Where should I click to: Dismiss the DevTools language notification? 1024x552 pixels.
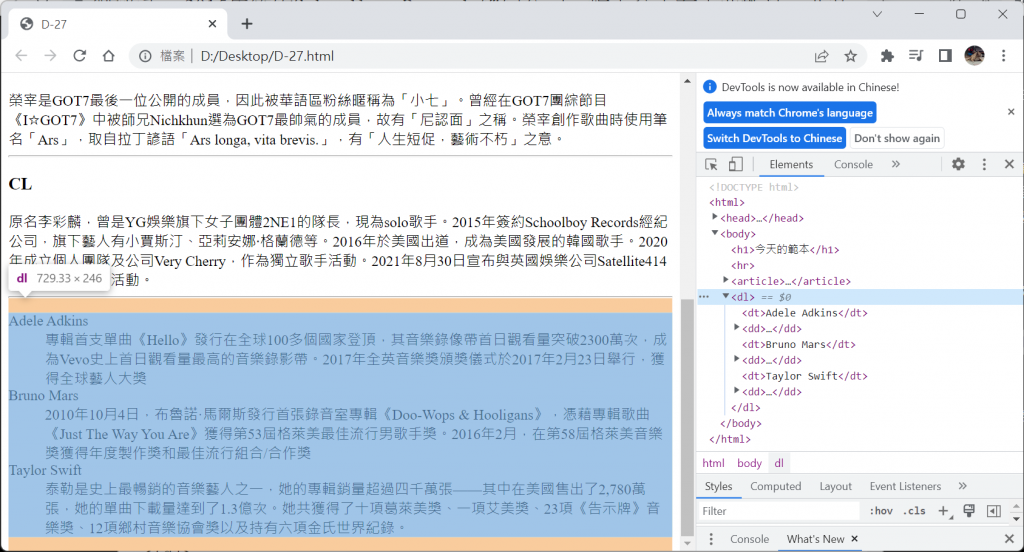[x=1011, y=112]
